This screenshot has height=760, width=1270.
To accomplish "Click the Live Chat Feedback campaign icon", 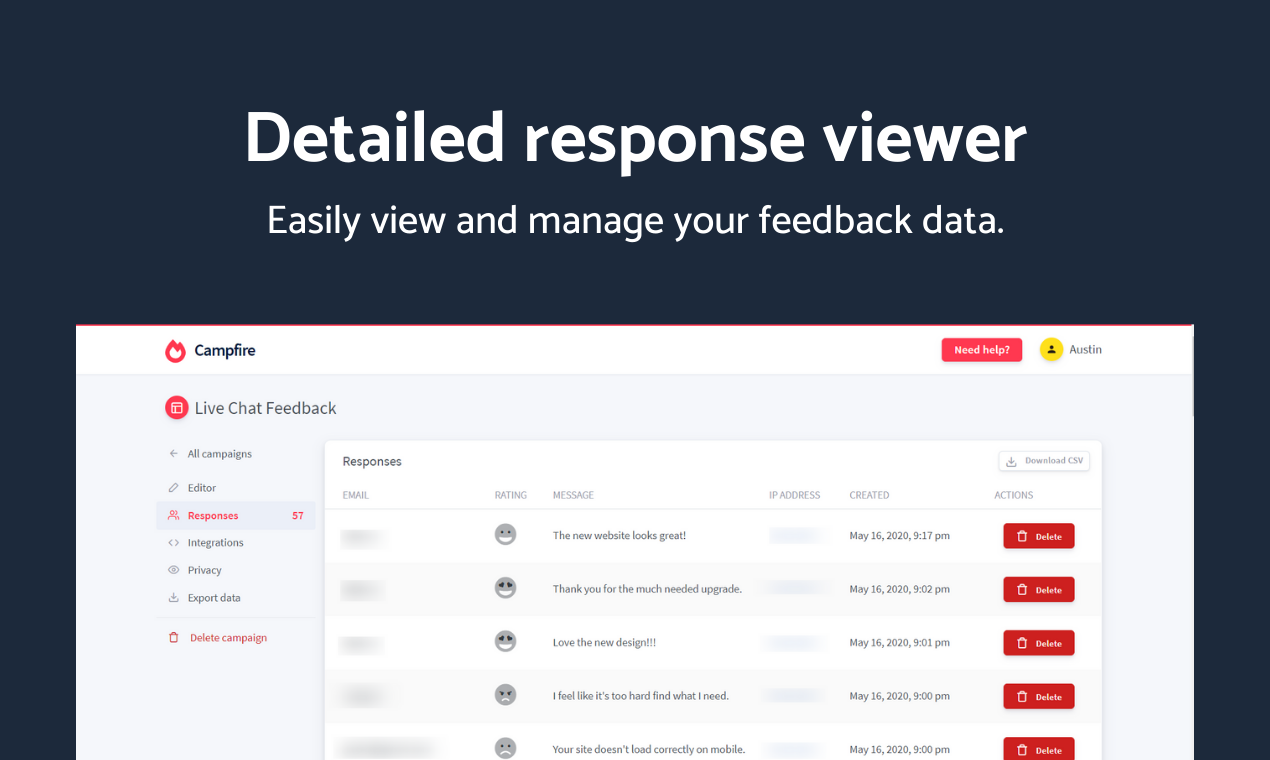I will 177,408.
